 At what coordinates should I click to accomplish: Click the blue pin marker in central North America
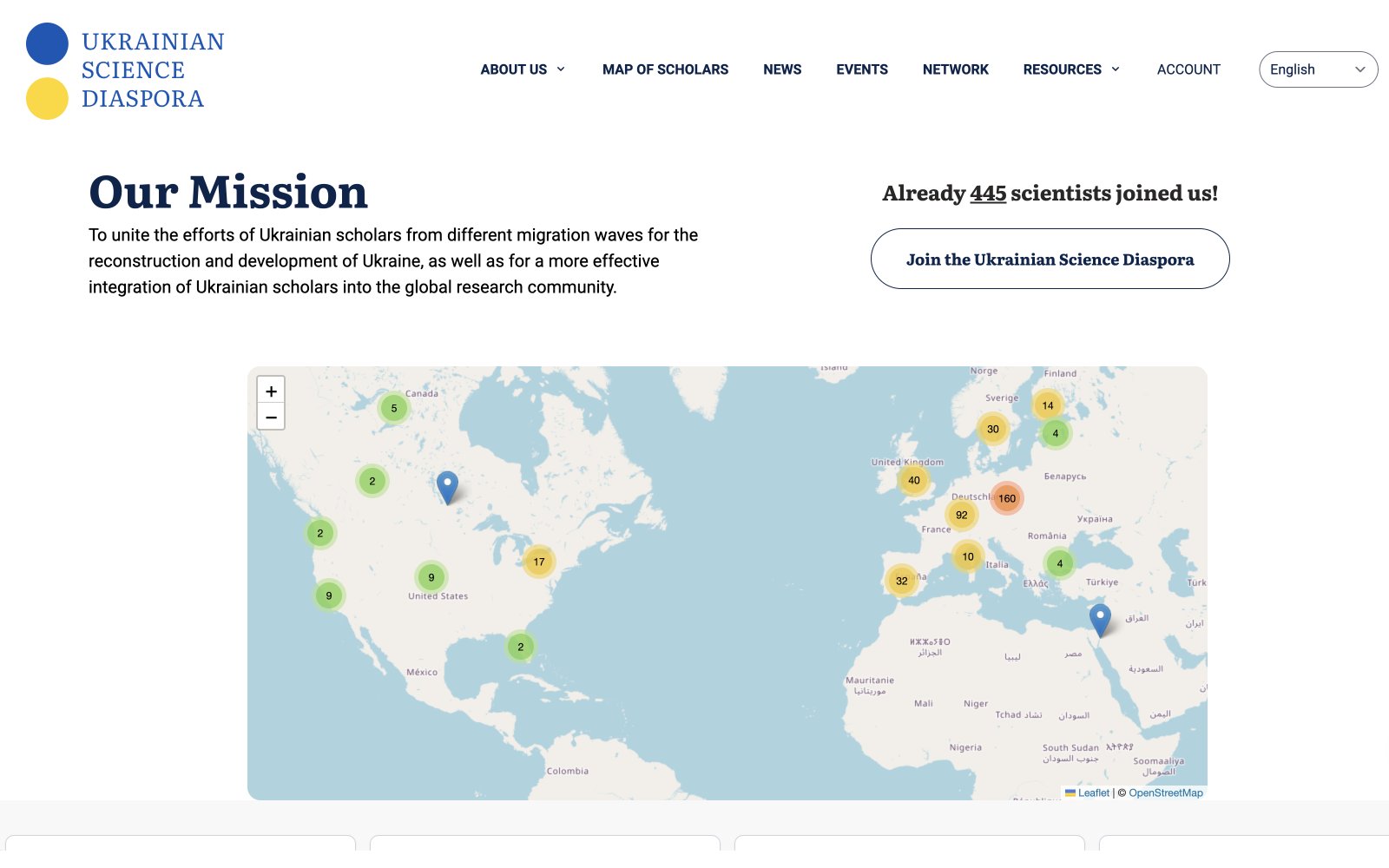point(447,488)
